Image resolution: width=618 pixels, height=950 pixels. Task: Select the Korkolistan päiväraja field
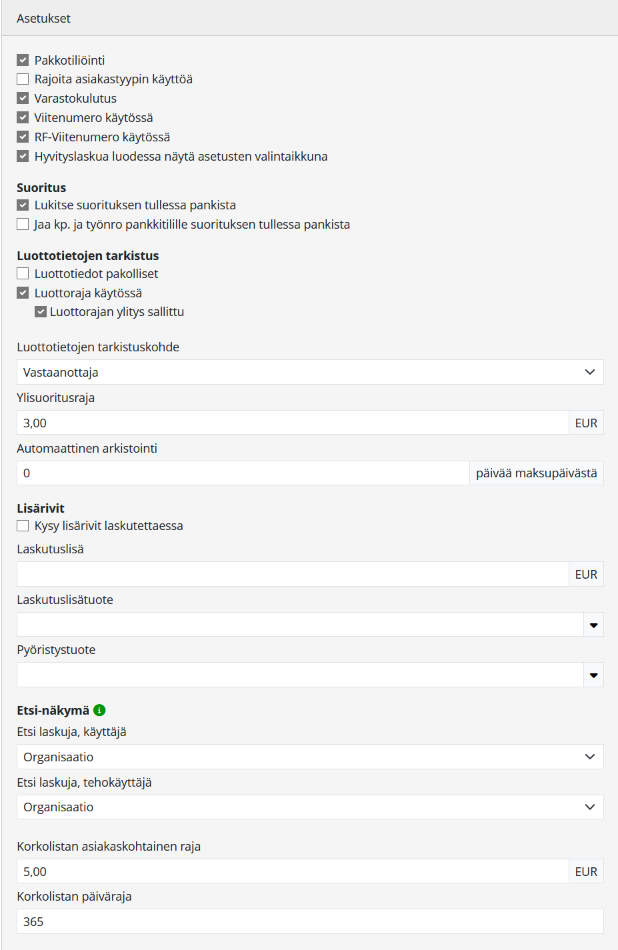[310, 922]
